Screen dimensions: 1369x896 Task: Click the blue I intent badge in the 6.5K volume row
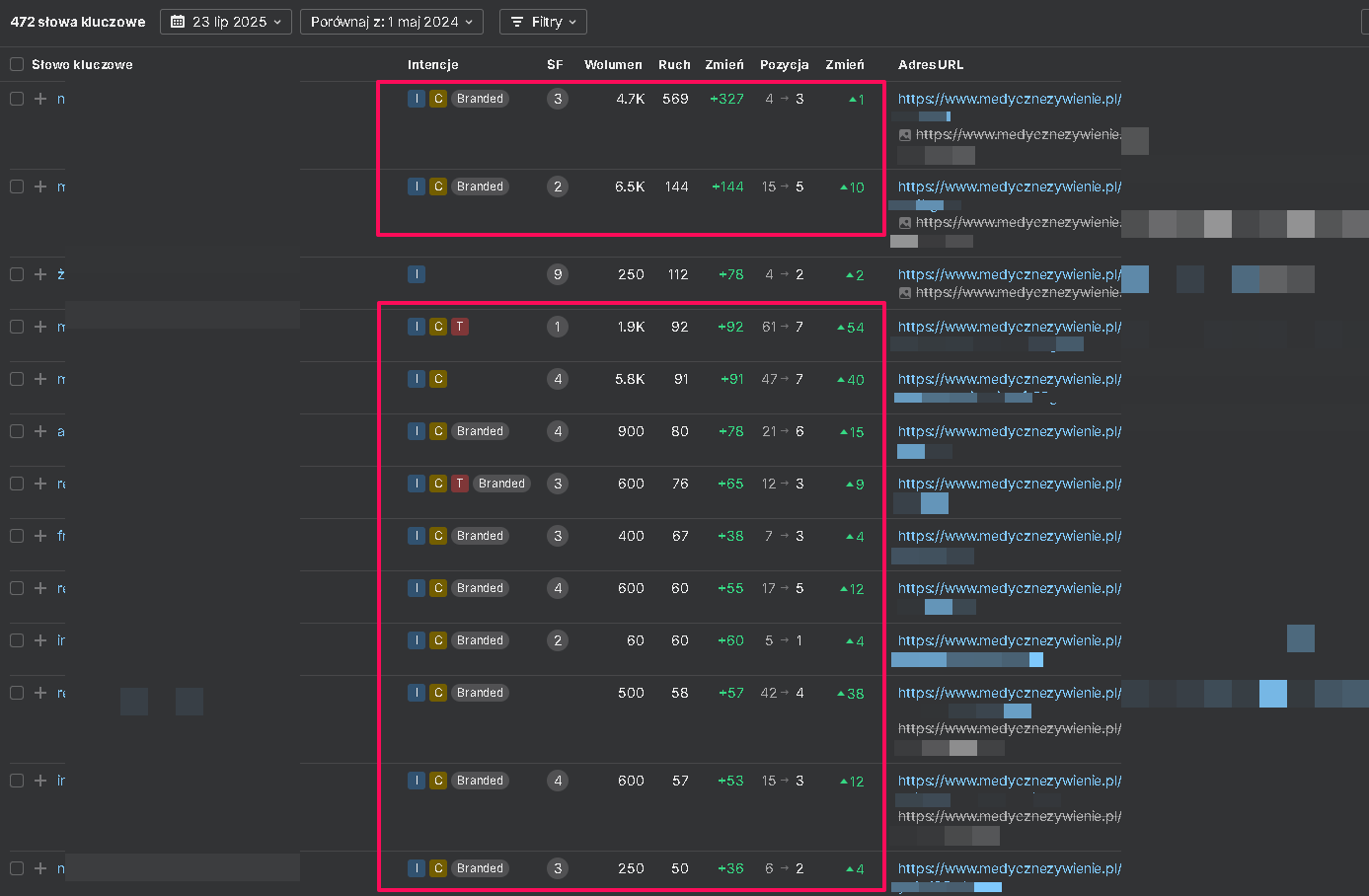tap(417, 187)
